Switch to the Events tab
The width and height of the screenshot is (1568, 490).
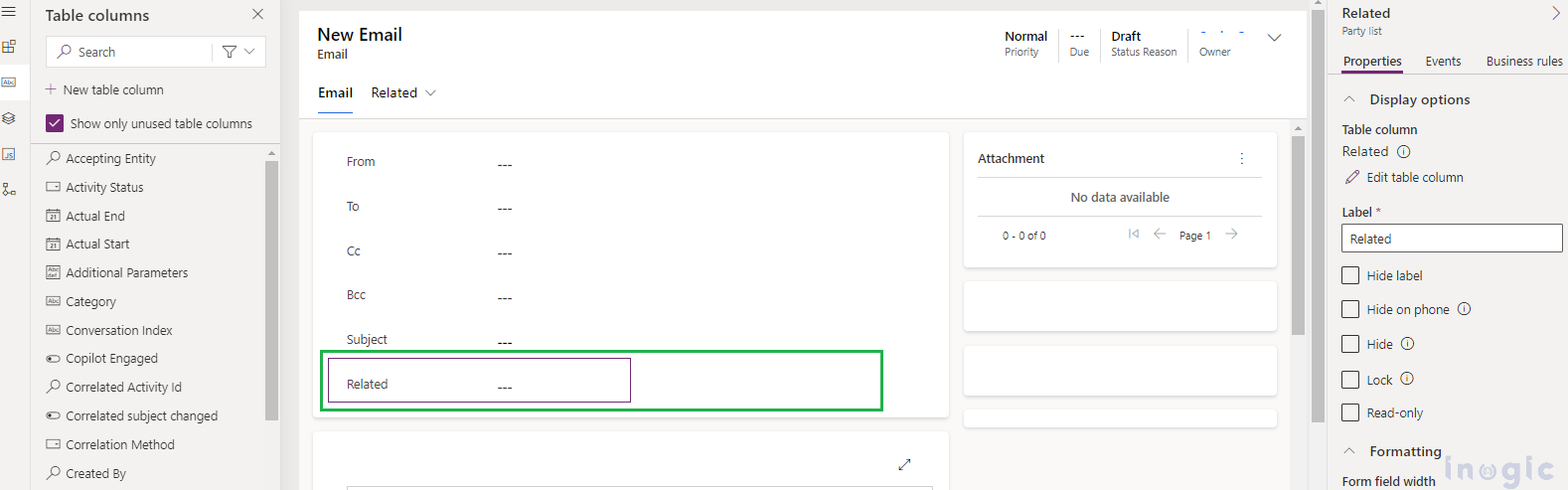click(x=1443, y=62)
